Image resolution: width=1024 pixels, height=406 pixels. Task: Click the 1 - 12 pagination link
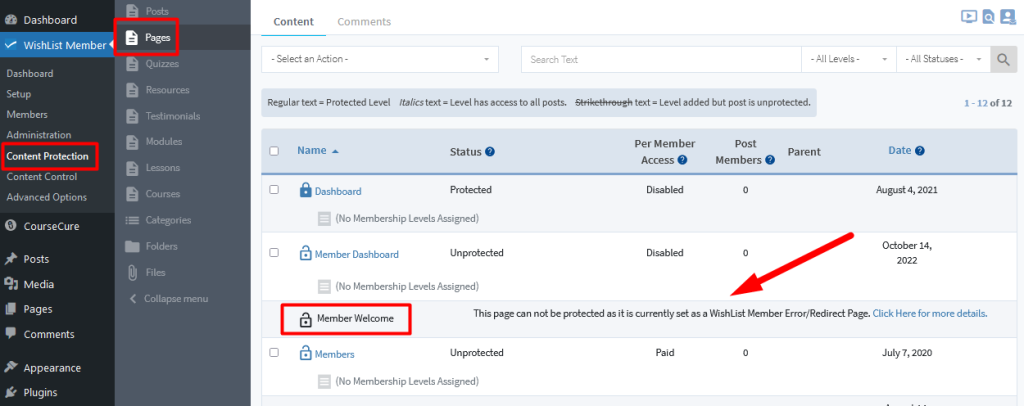tap(976, 103)
